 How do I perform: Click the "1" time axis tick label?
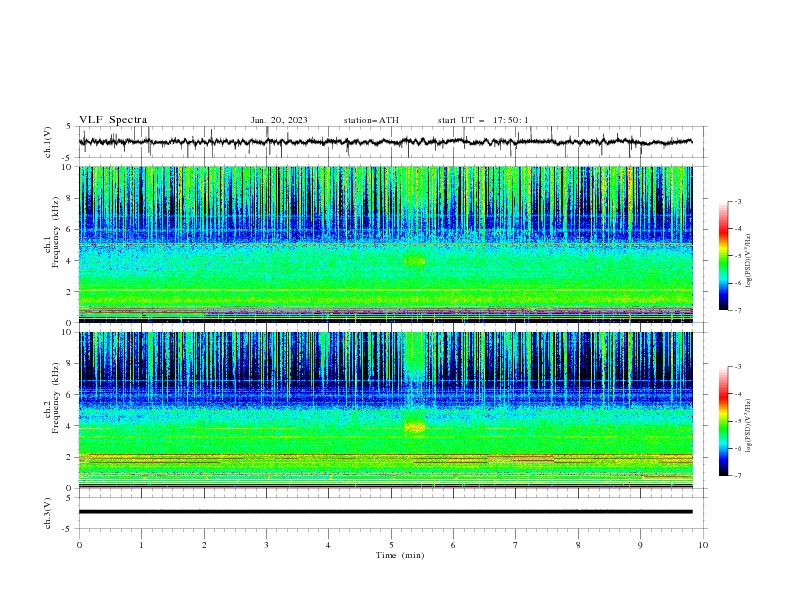[x=141, y=545]
